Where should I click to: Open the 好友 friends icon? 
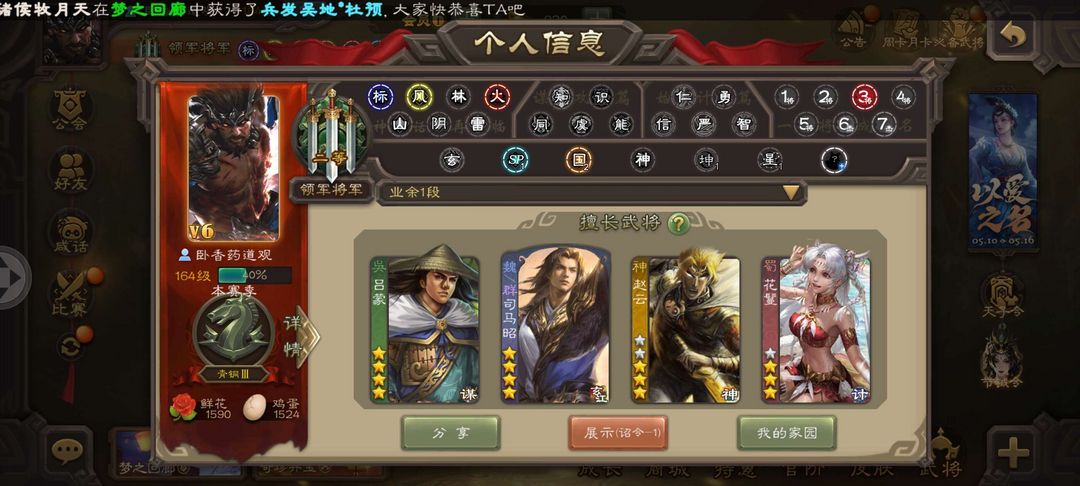point(71,172)
